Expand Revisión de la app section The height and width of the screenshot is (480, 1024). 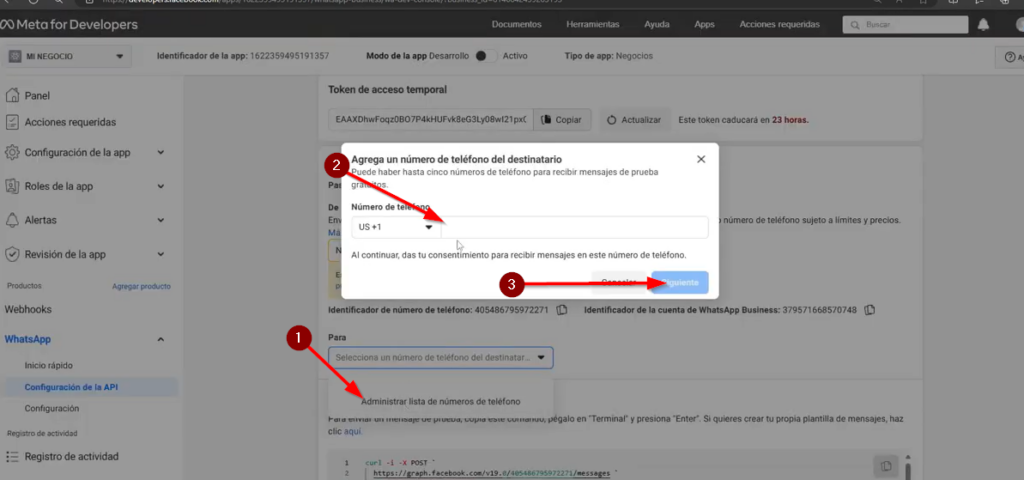pos(161,254)
